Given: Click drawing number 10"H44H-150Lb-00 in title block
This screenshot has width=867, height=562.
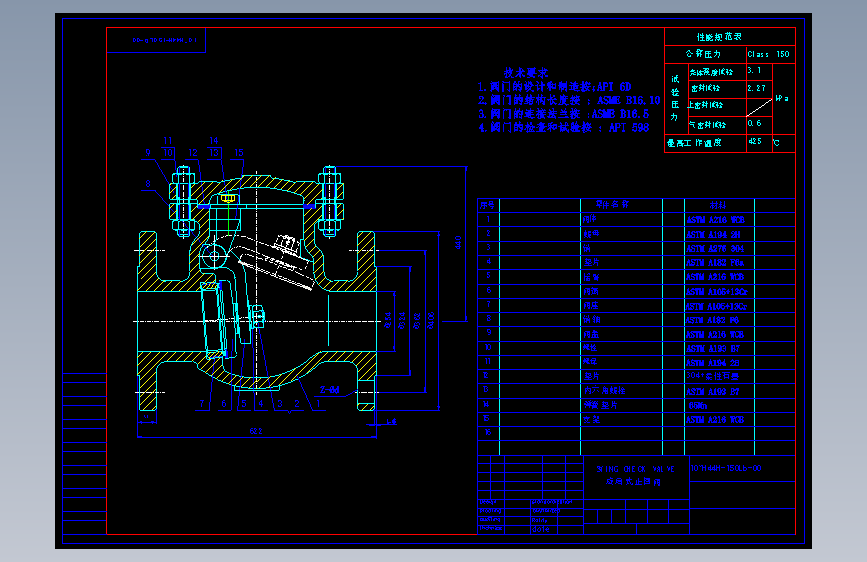Looking at the screenshot, I should 726,468.
